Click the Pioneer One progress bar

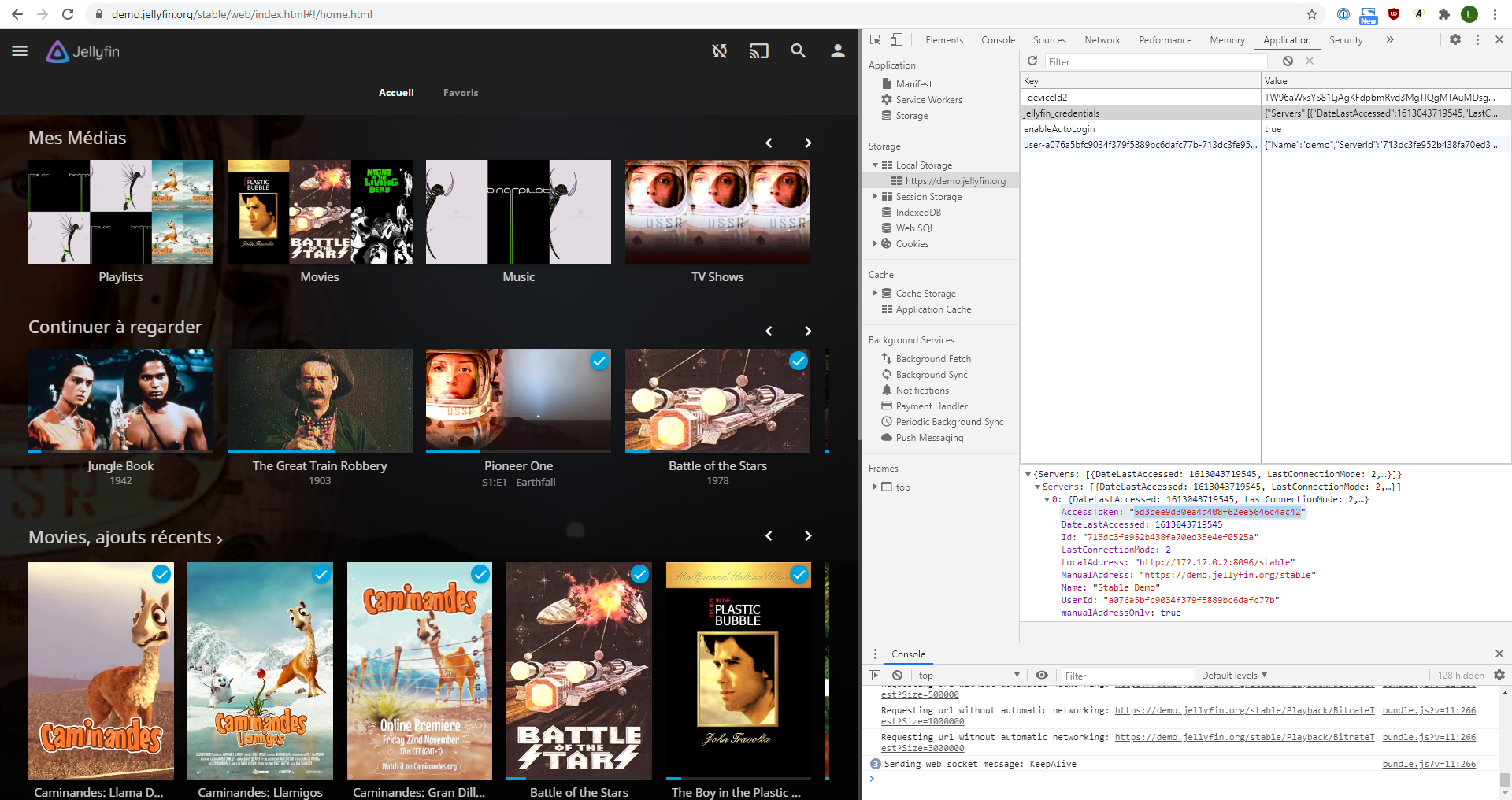pyautogui.click(x=518, y=451)
